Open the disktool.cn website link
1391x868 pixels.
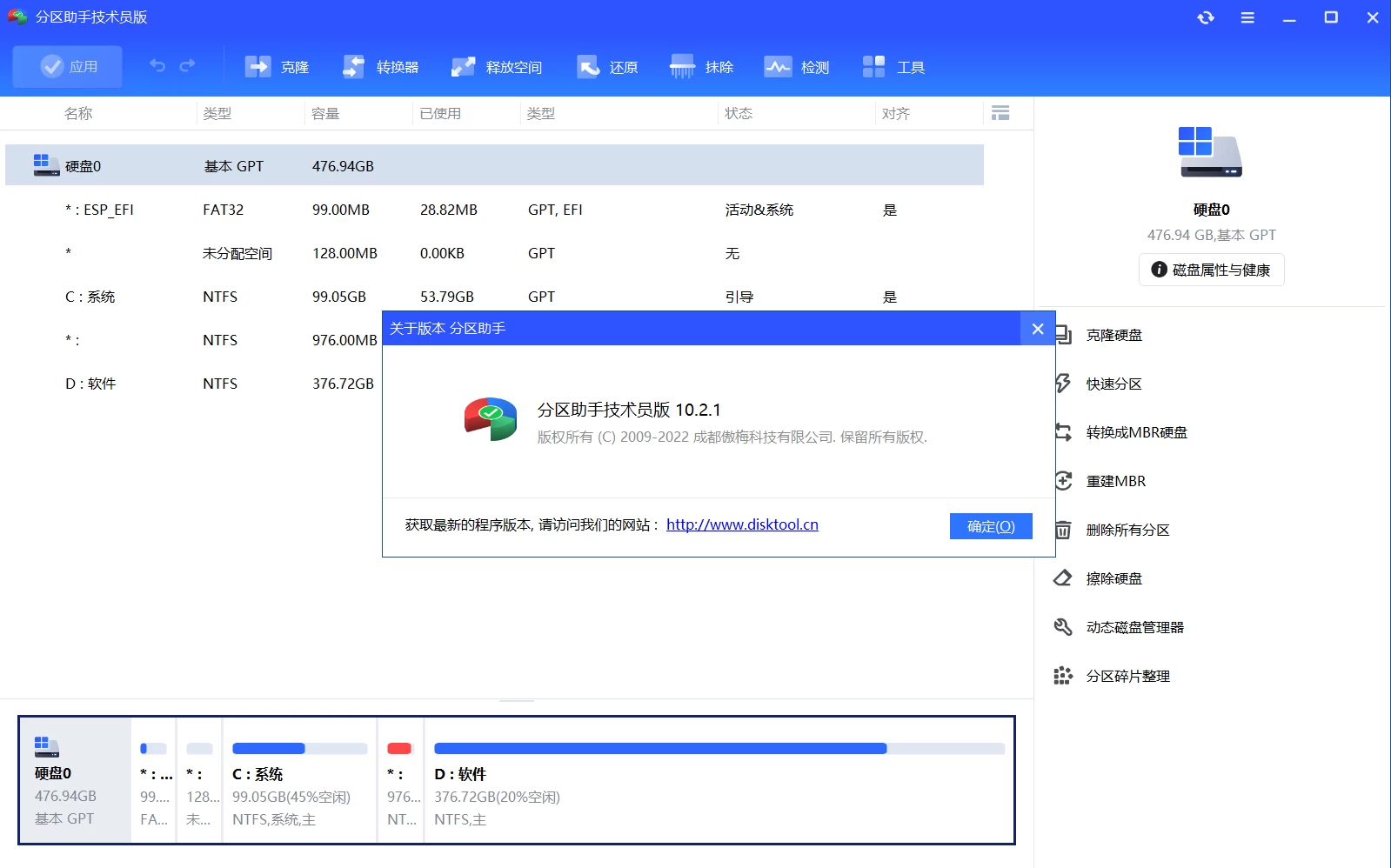742,524
